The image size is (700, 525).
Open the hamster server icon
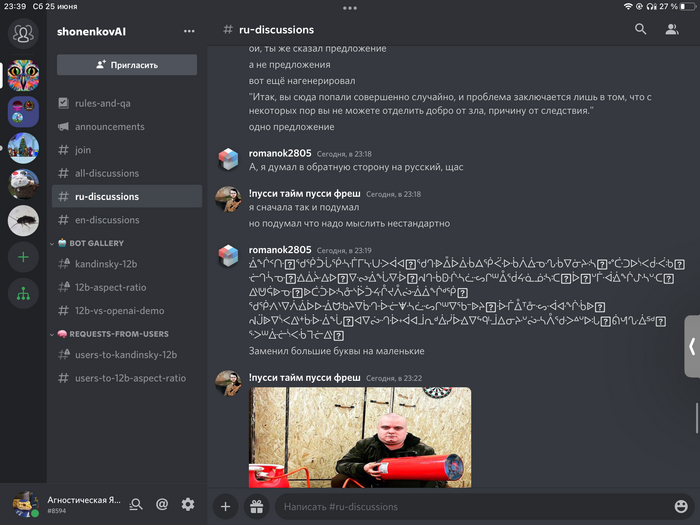(x=23, y=184)
